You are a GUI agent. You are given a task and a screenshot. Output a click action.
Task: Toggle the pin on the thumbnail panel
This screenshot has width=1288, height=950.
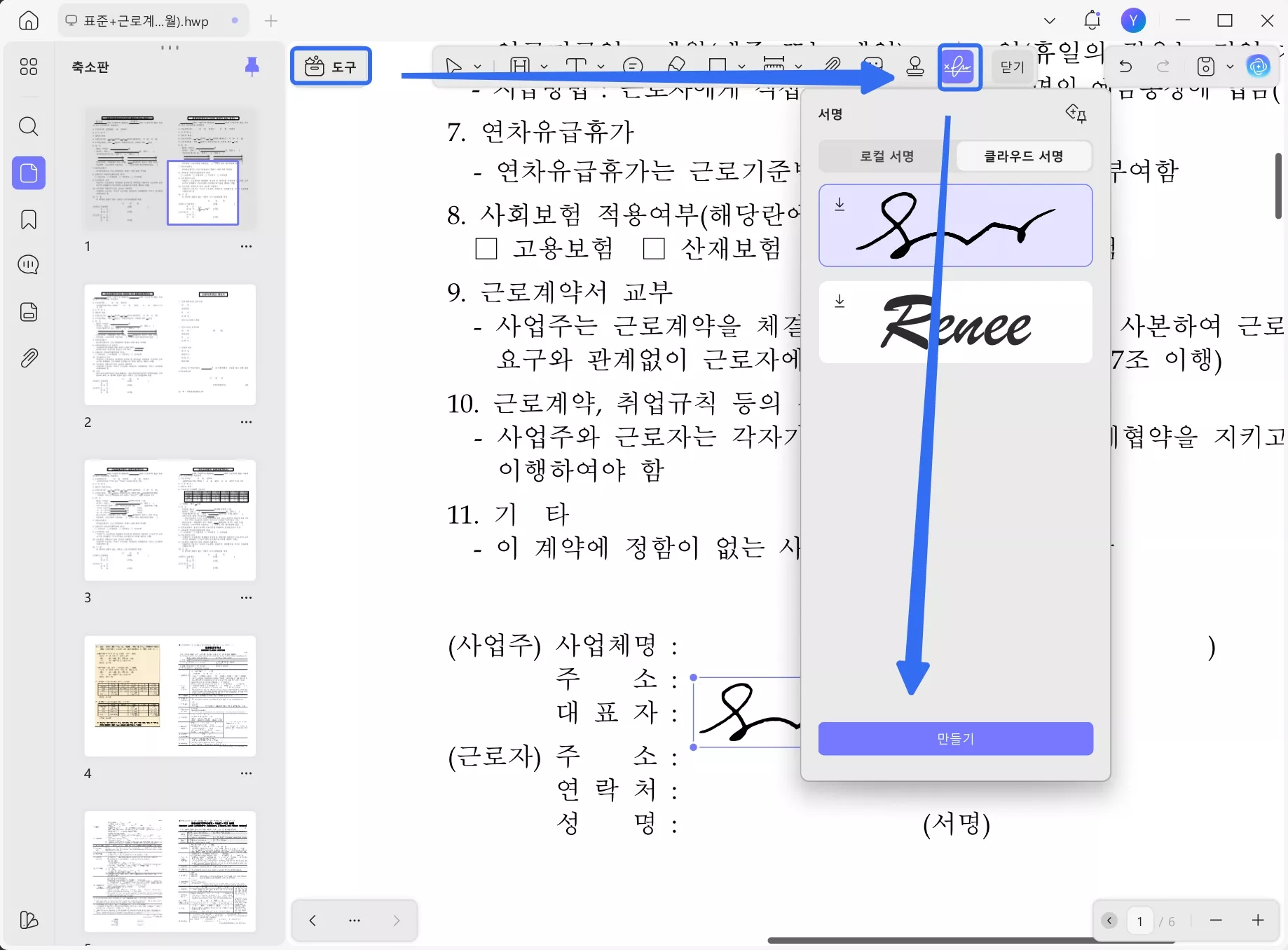(x=253, y=67)
